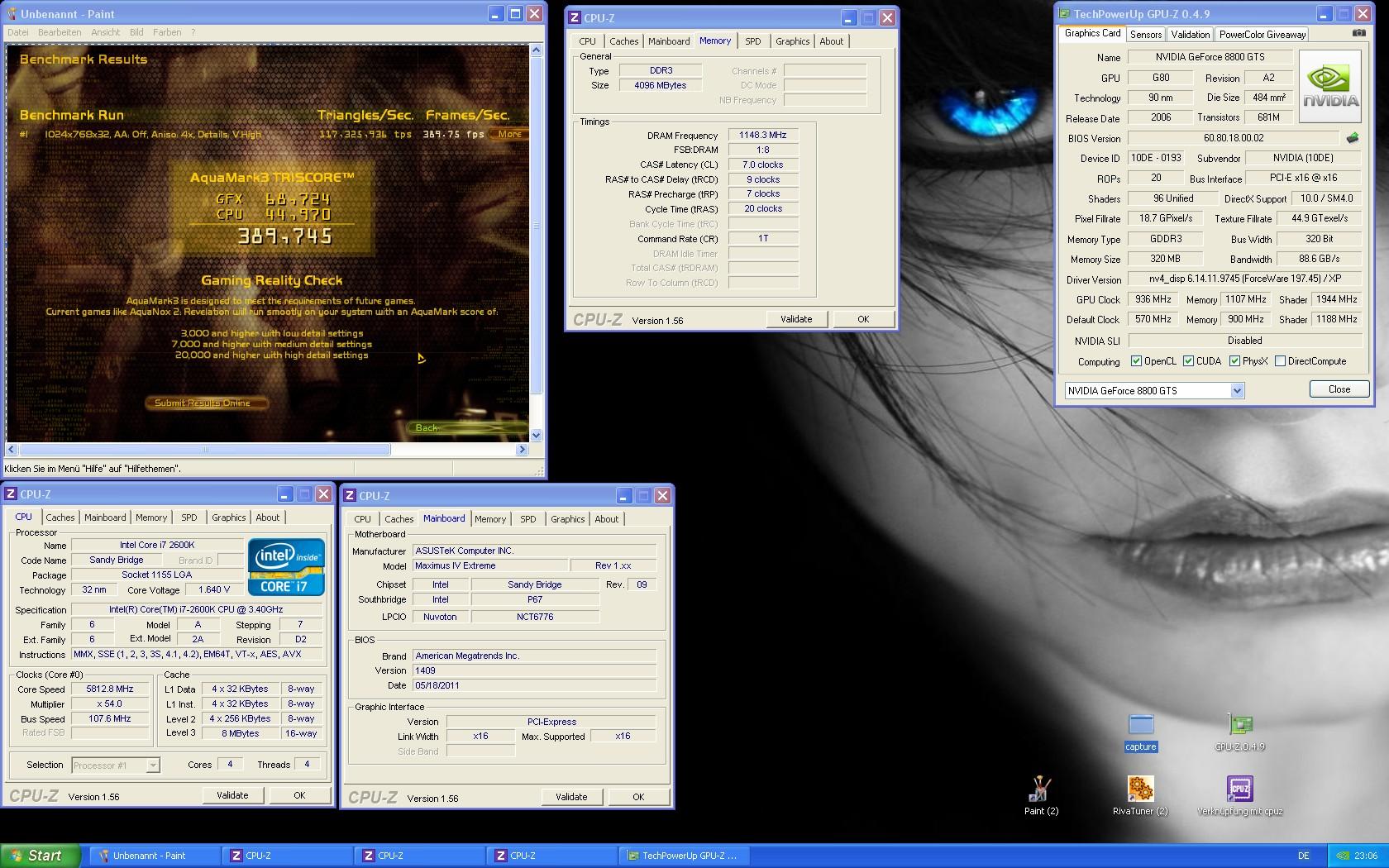Open the Datei menu in Paint

[17, 32]
